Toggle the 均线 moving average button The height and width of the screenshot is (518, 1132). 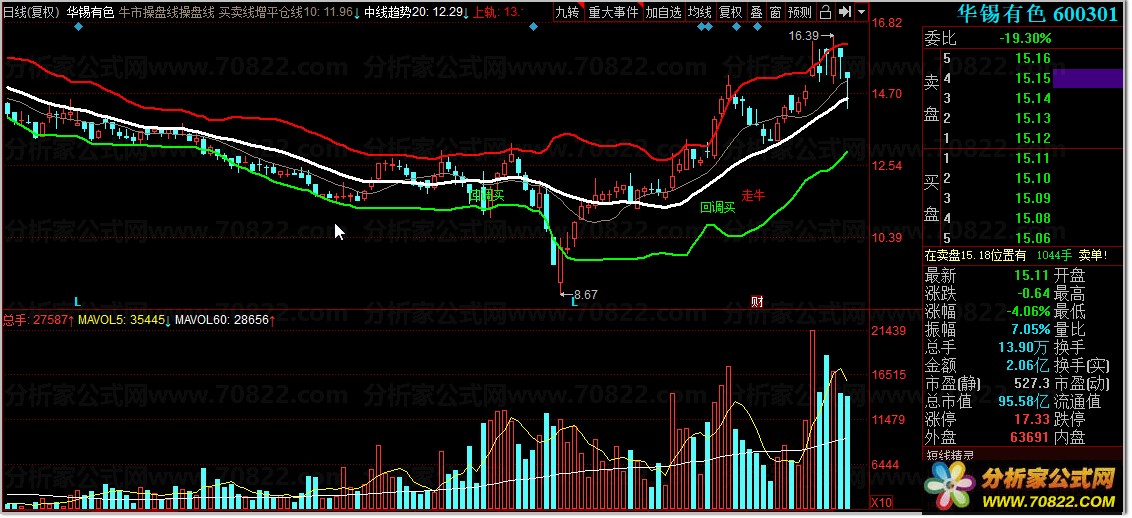tap(700, 12)
